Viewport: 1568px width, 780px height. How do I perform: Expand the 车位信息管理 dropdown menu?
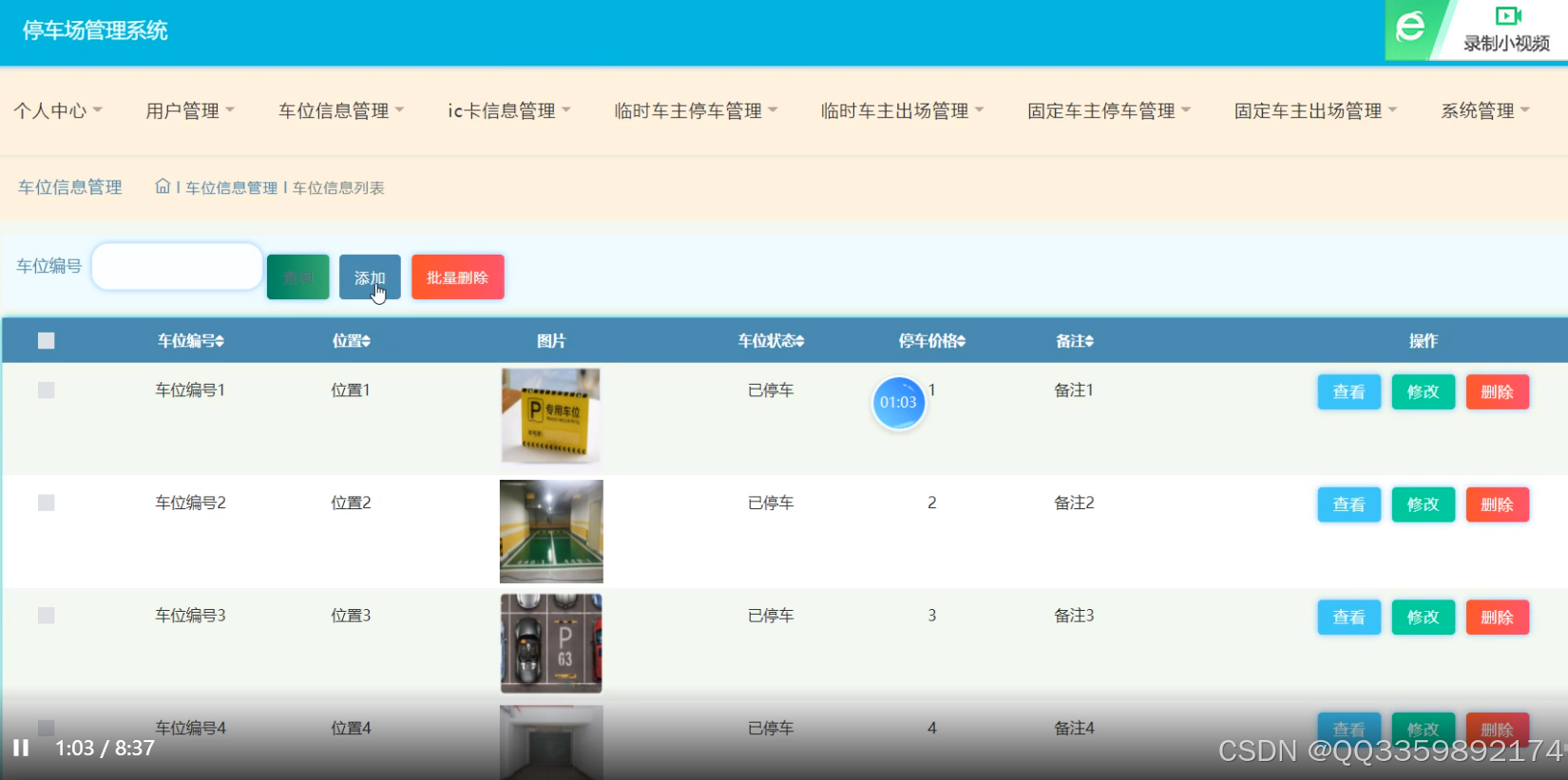point(341,111)
